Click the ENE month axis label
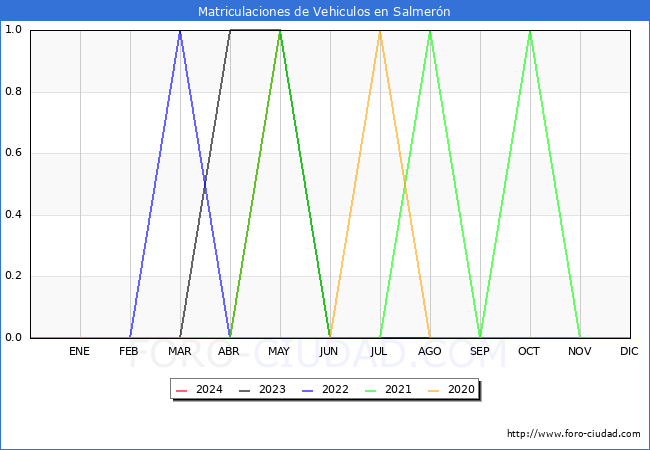This screenshot has height=450, width=650. (x=79, y=351)
